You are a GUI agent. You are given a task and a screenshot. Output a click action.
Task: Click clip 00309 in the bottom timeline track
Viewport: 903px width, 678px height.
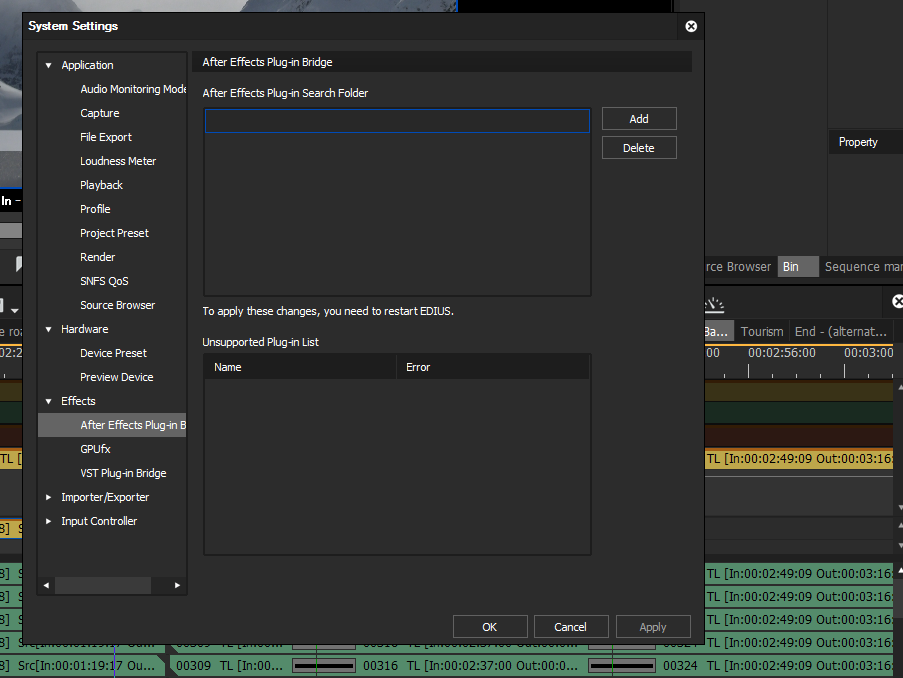pos(230,666)
